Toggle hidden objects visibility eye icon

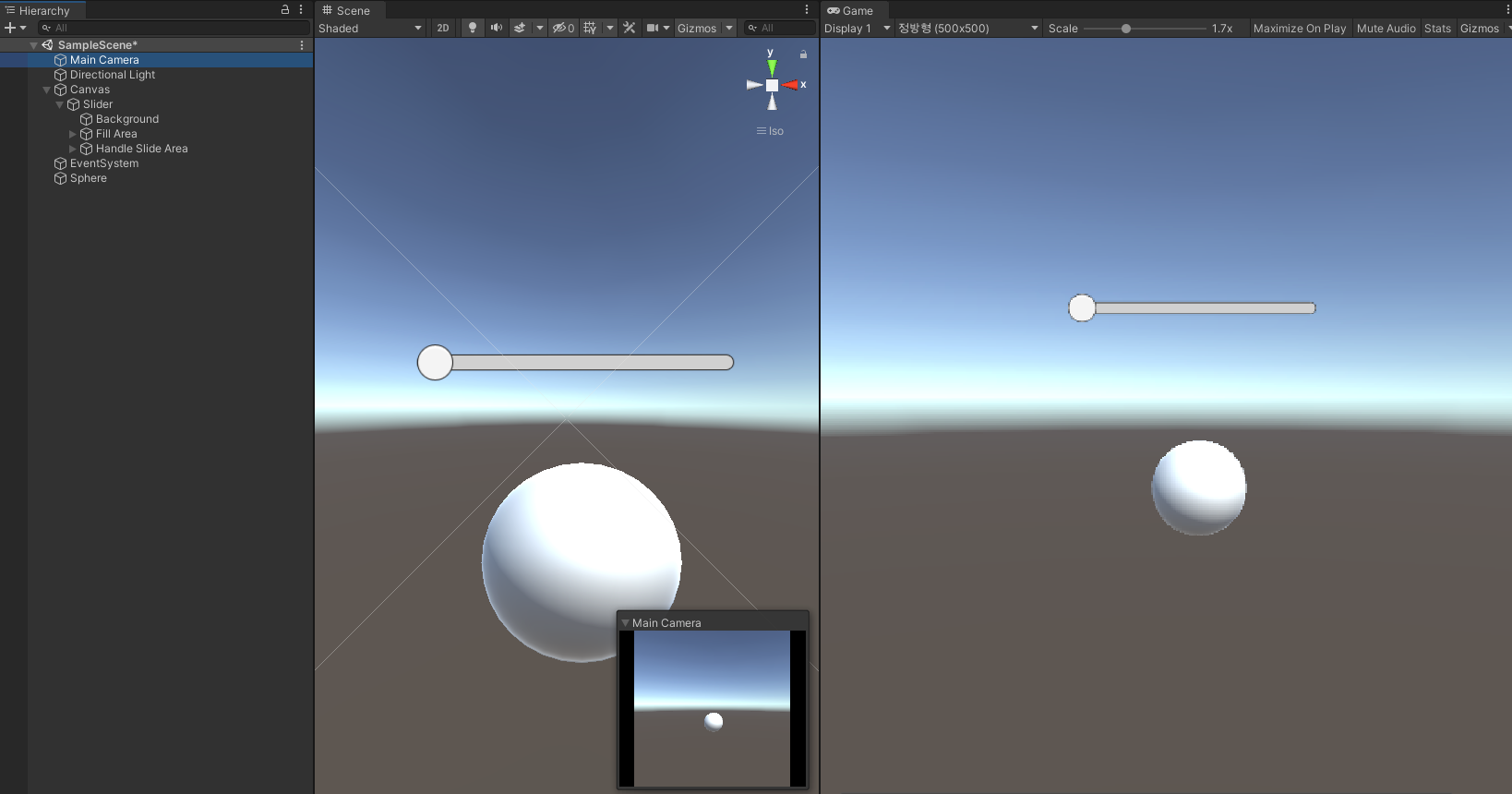point(563,28)
